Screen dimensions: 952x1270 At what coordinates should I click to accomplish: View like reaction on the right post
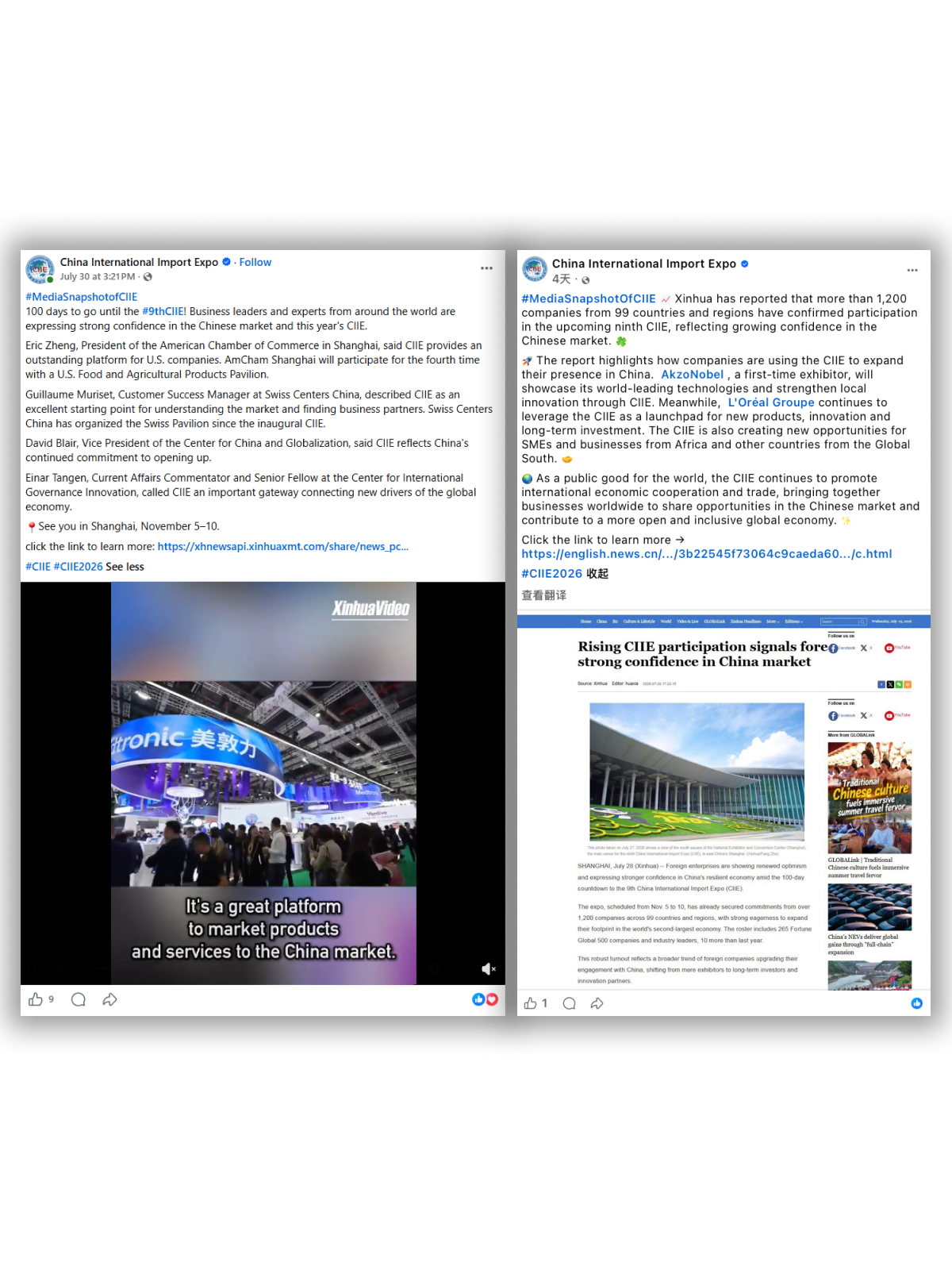916,1003
